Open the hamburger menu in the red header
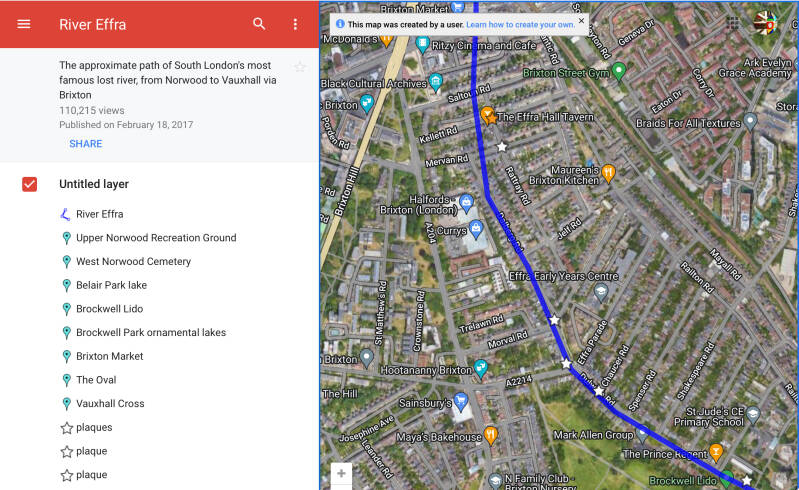Viewport: 799px width, 490px height. tap(23, 24)
